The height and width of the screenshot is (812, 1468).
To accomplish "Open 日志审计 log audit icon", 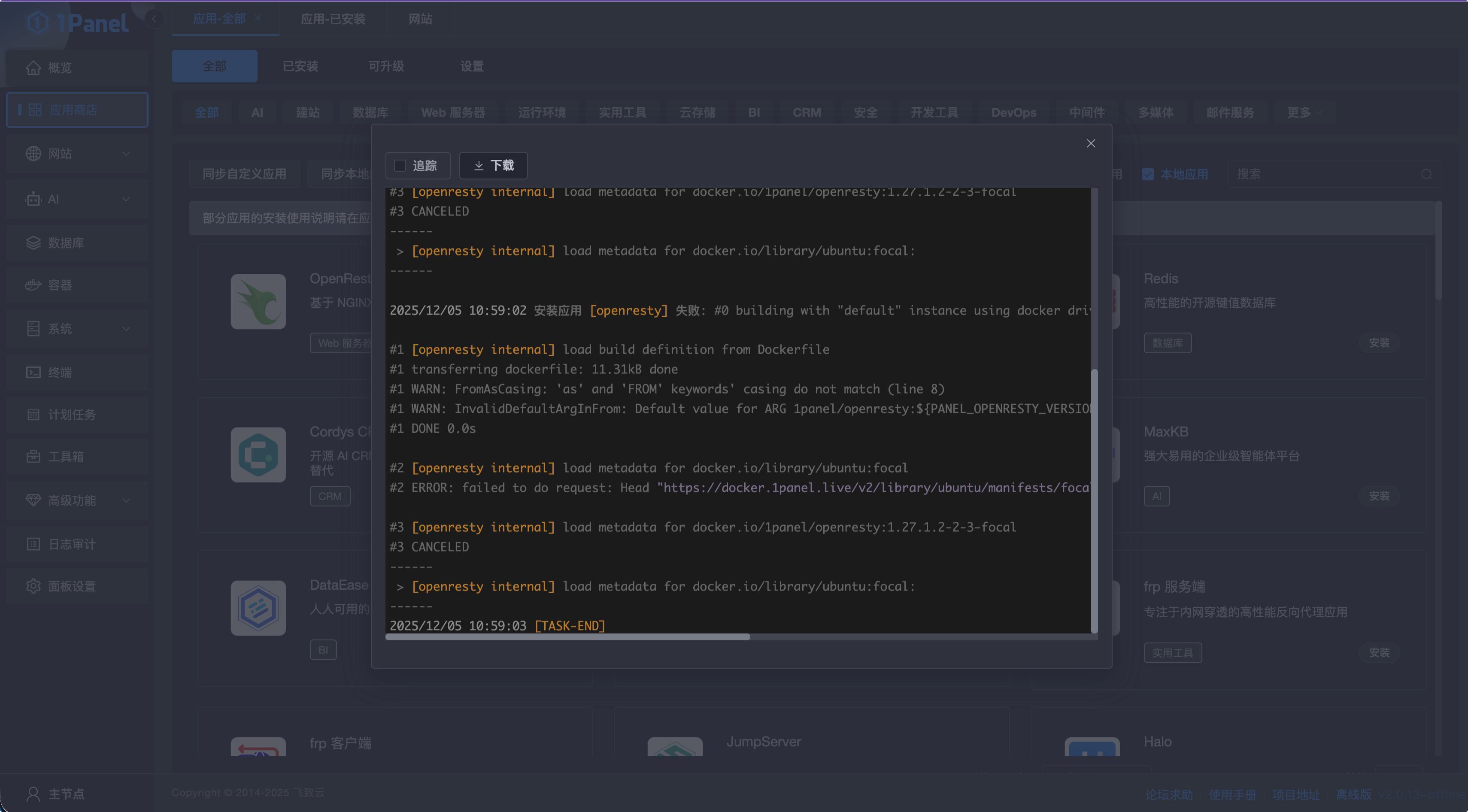I will (x=33, y=544).
